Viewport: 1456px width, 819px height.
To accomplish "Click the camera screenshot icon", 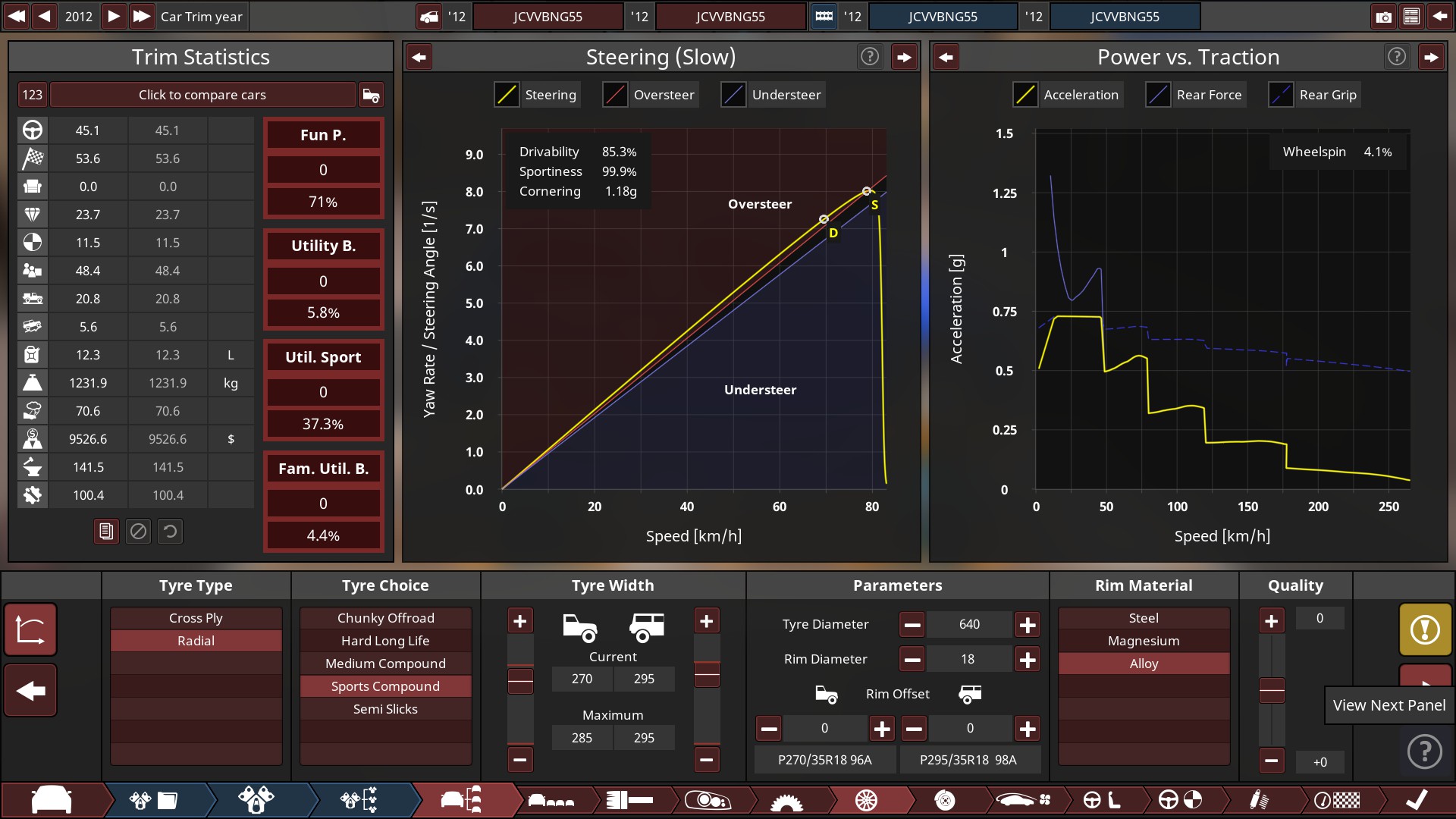I will coord(1383,17).
